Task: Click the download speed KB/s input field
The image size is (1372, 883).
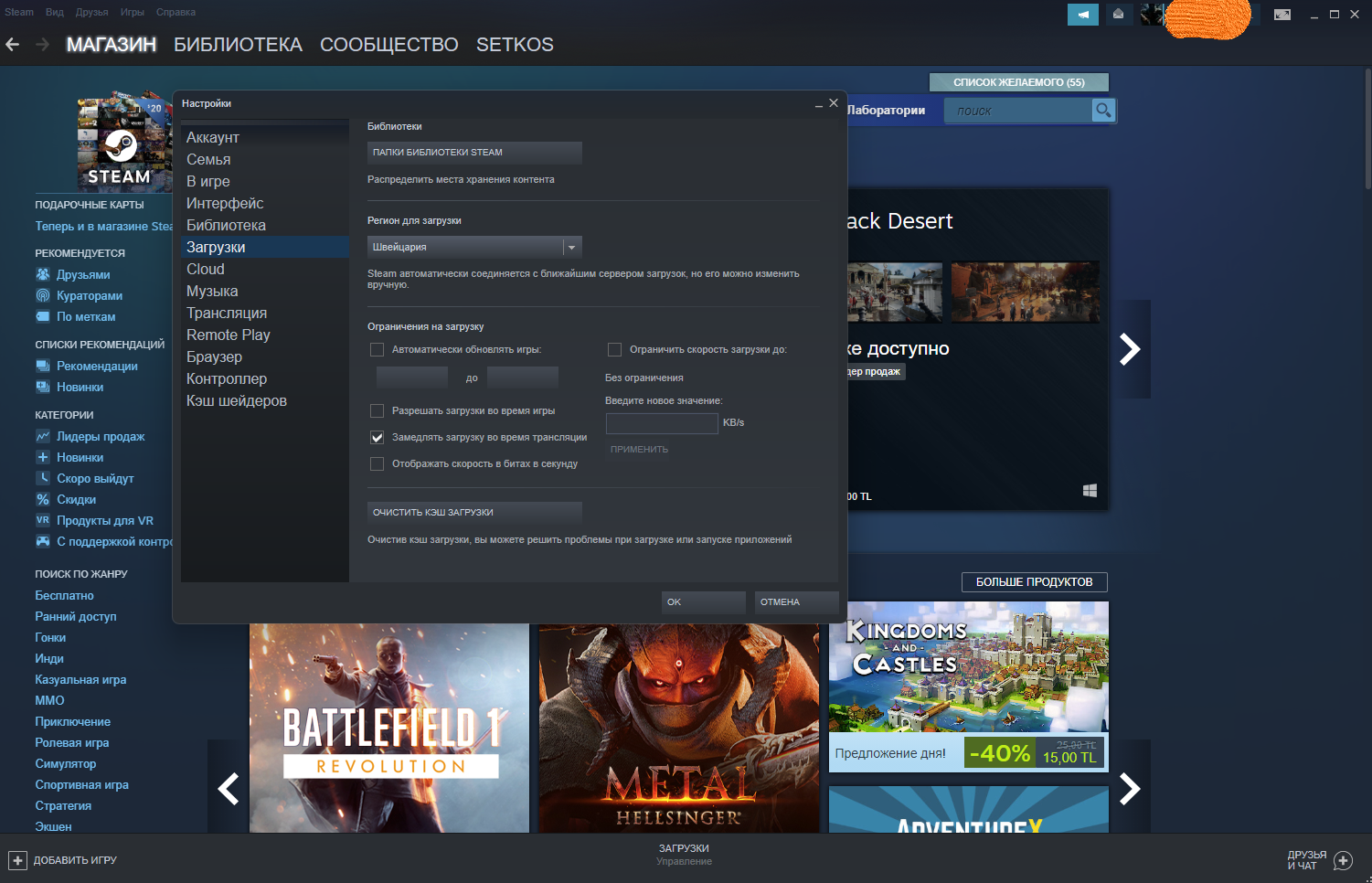Action: tap(662, 423)
